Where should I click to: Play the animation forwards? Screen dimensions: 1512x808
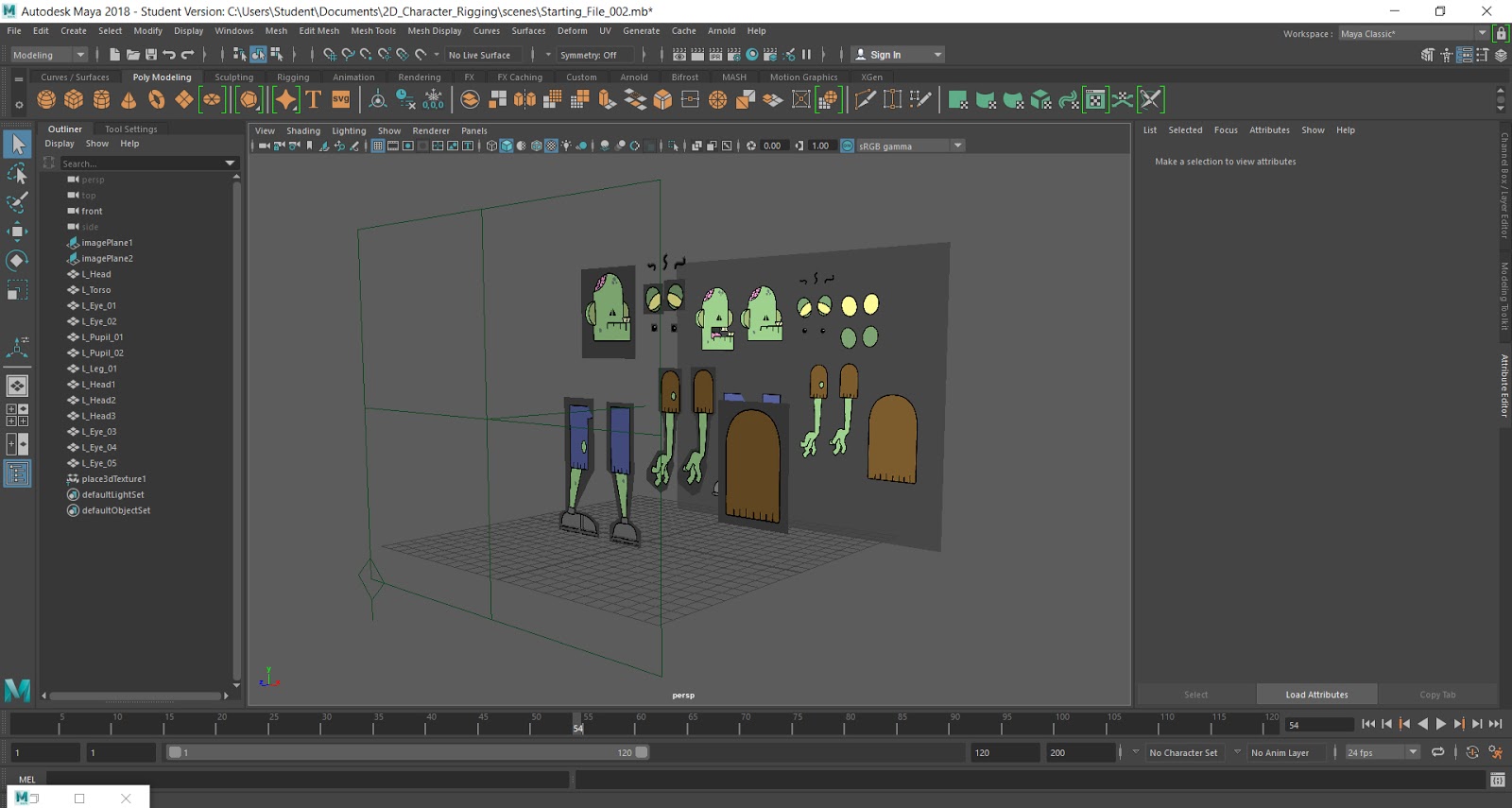click(x=1441, y=724)
